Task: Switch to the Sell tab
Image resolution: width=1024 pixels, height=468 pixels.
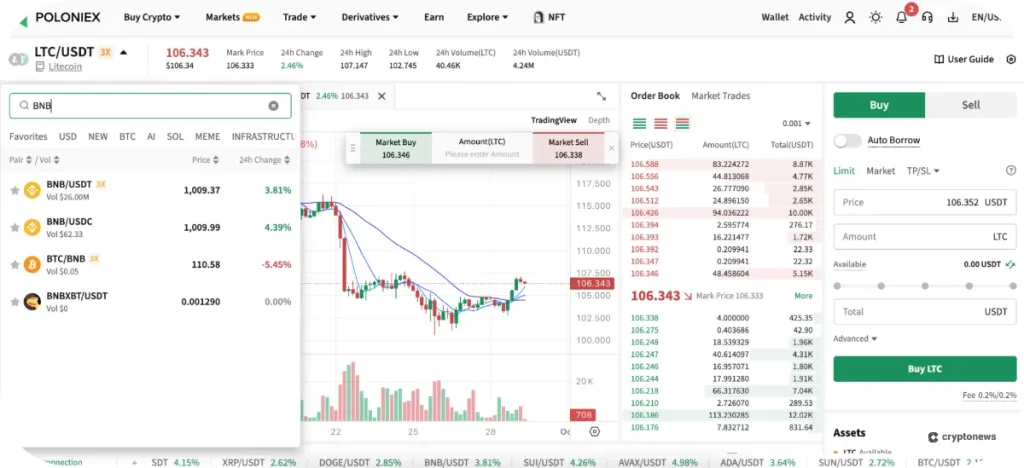Action: pyautogui.click(x=971, y=105)
